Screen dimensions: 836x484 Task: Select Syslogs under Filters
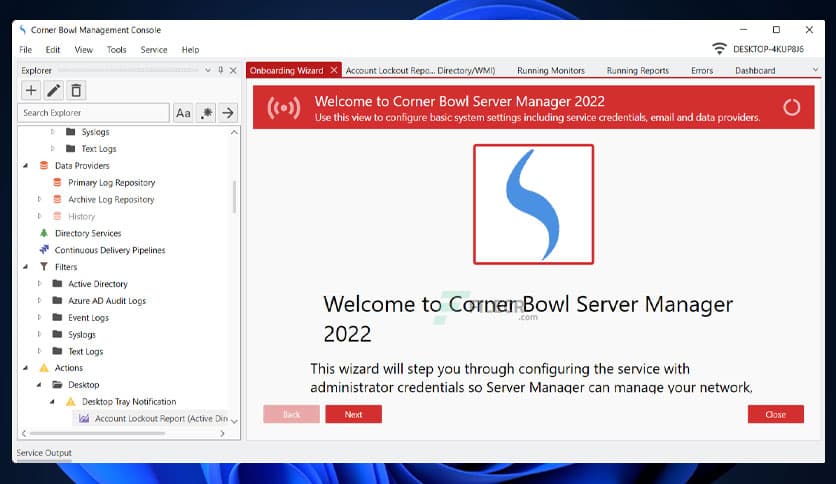coord(82,335)
